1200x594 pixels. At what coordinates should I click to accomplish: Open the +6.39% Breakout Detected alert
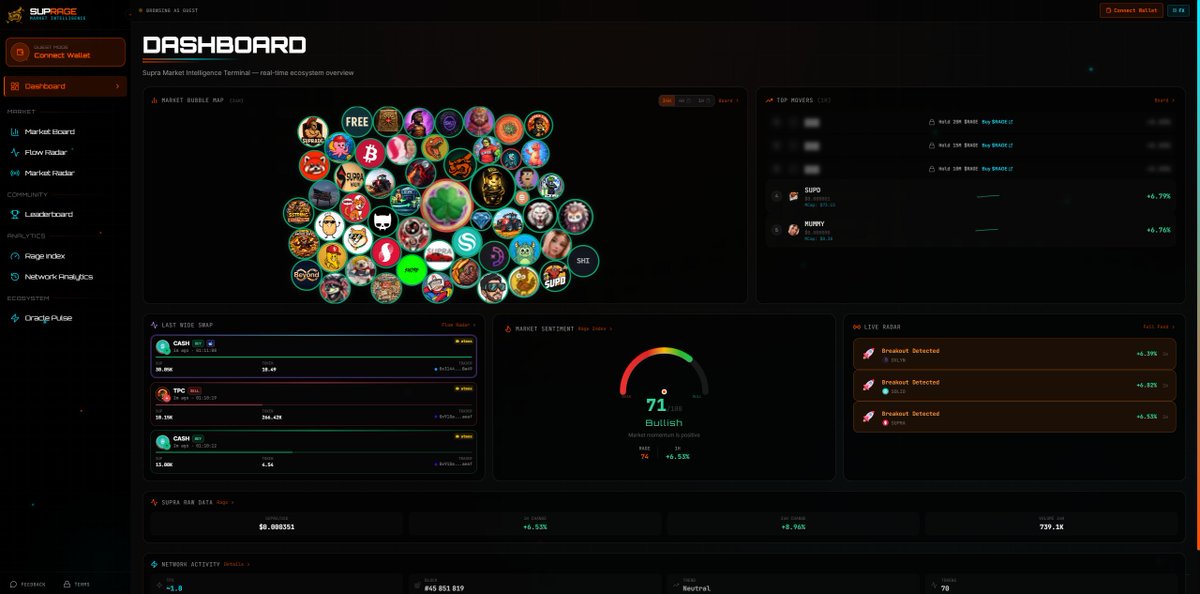(x=1014, y=354)
